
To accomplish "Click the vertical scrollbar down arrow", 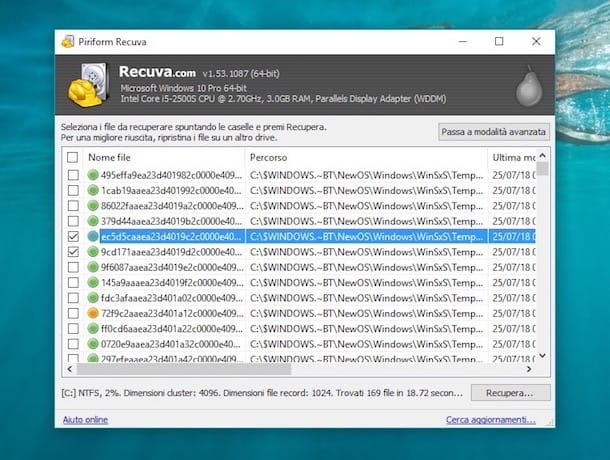I will coord(543,355).
